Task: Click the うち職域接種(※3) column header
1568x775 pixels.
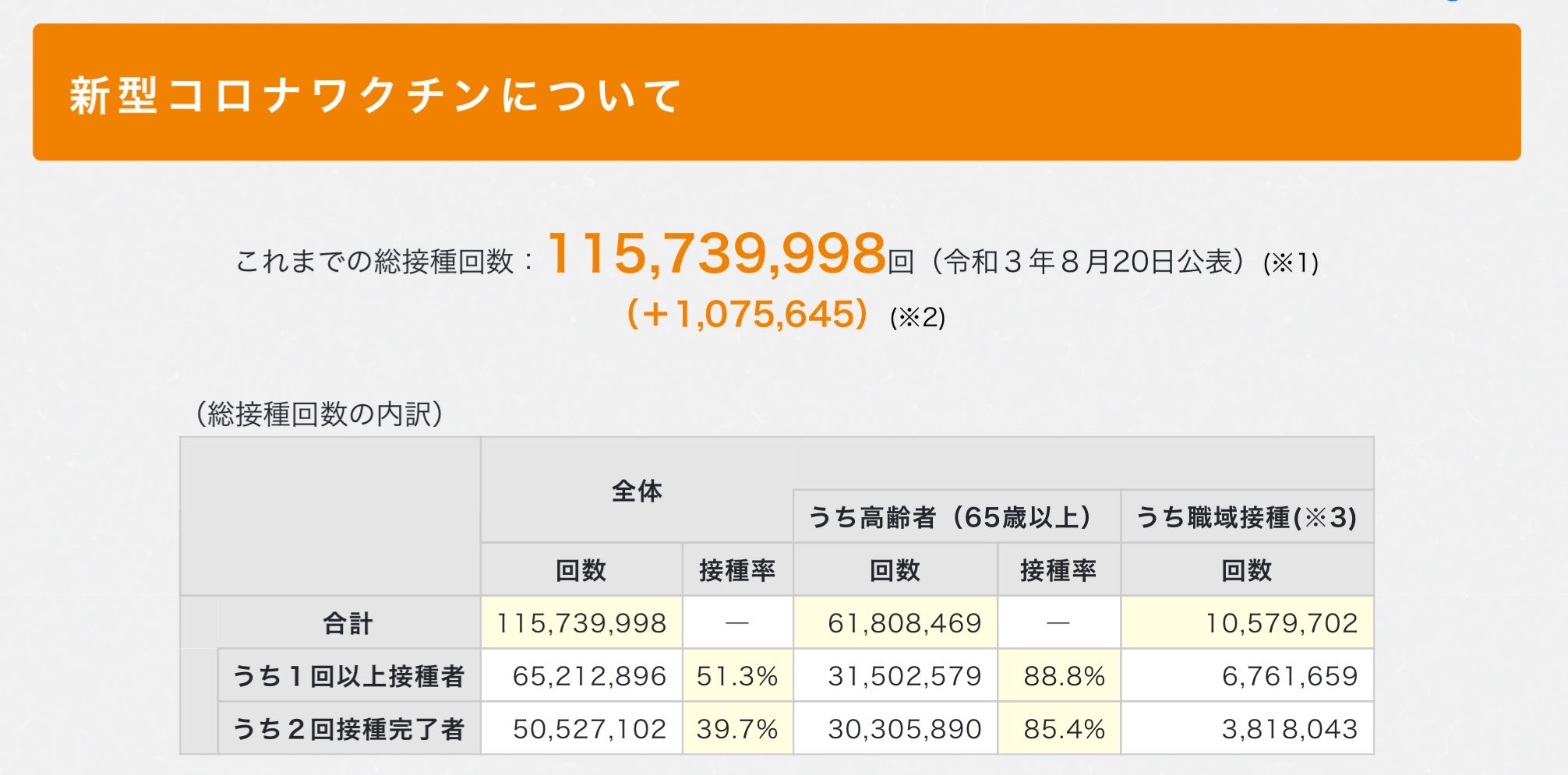Action: coord(1246,517)
